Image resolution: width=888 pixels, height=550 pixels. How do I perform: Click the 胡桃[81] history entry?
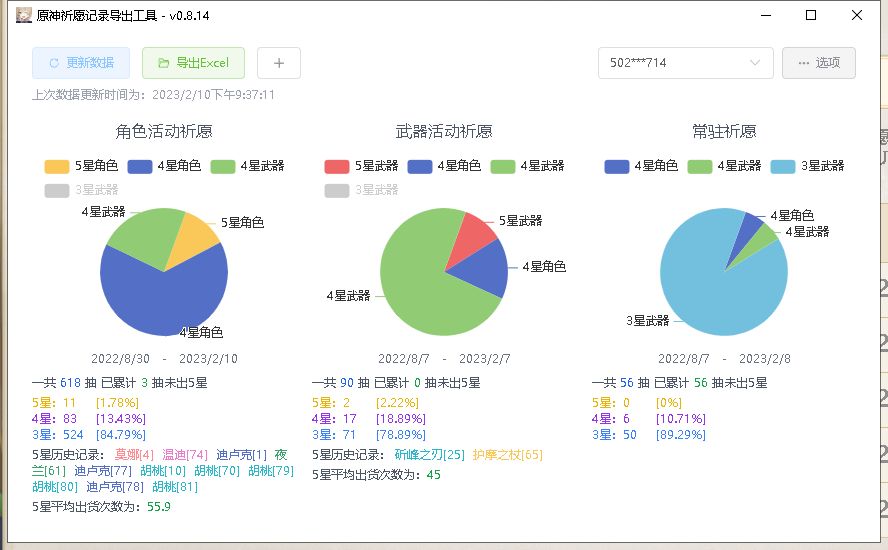(175, 487)
